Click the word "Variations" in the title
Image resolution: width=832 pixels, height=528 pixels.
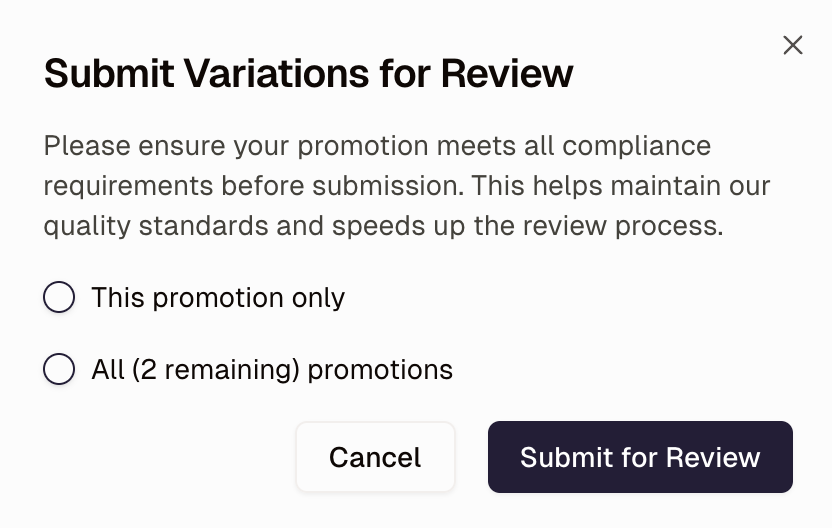[x=276, y=73]
